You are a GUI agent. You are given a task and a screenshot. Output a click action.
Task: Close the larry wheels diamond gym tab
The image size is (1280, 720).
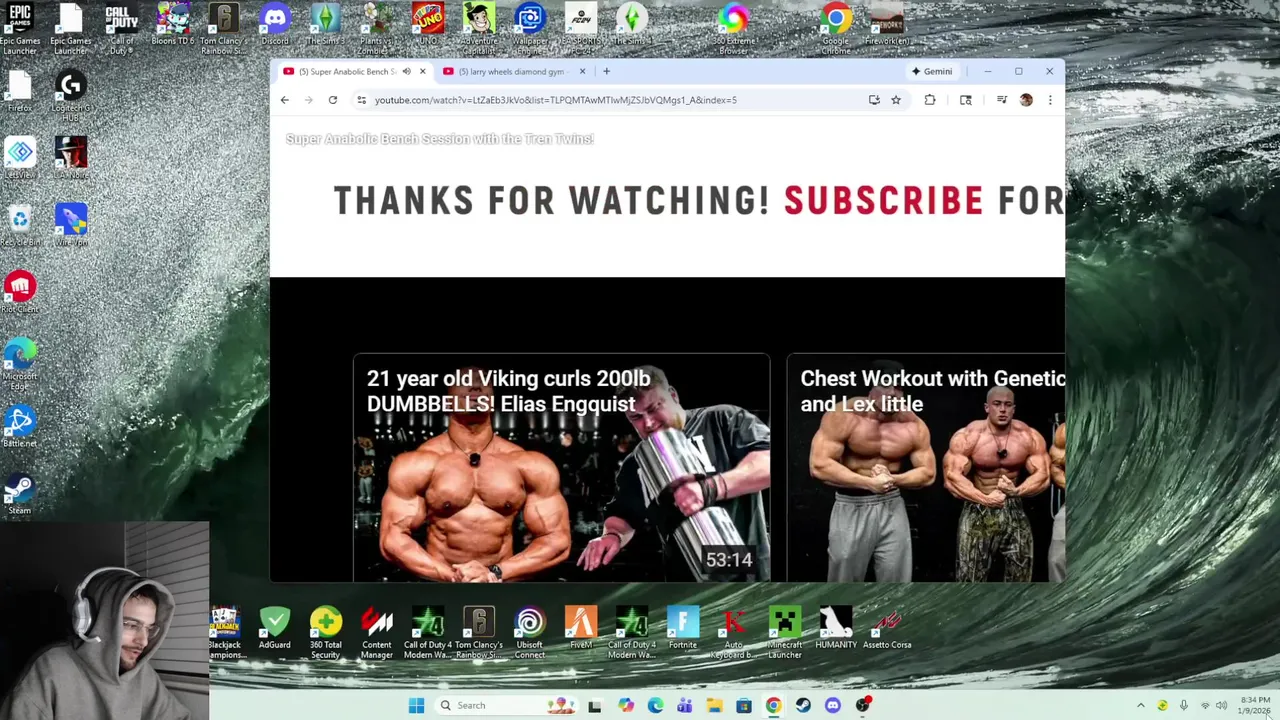[x=582, y=71]
